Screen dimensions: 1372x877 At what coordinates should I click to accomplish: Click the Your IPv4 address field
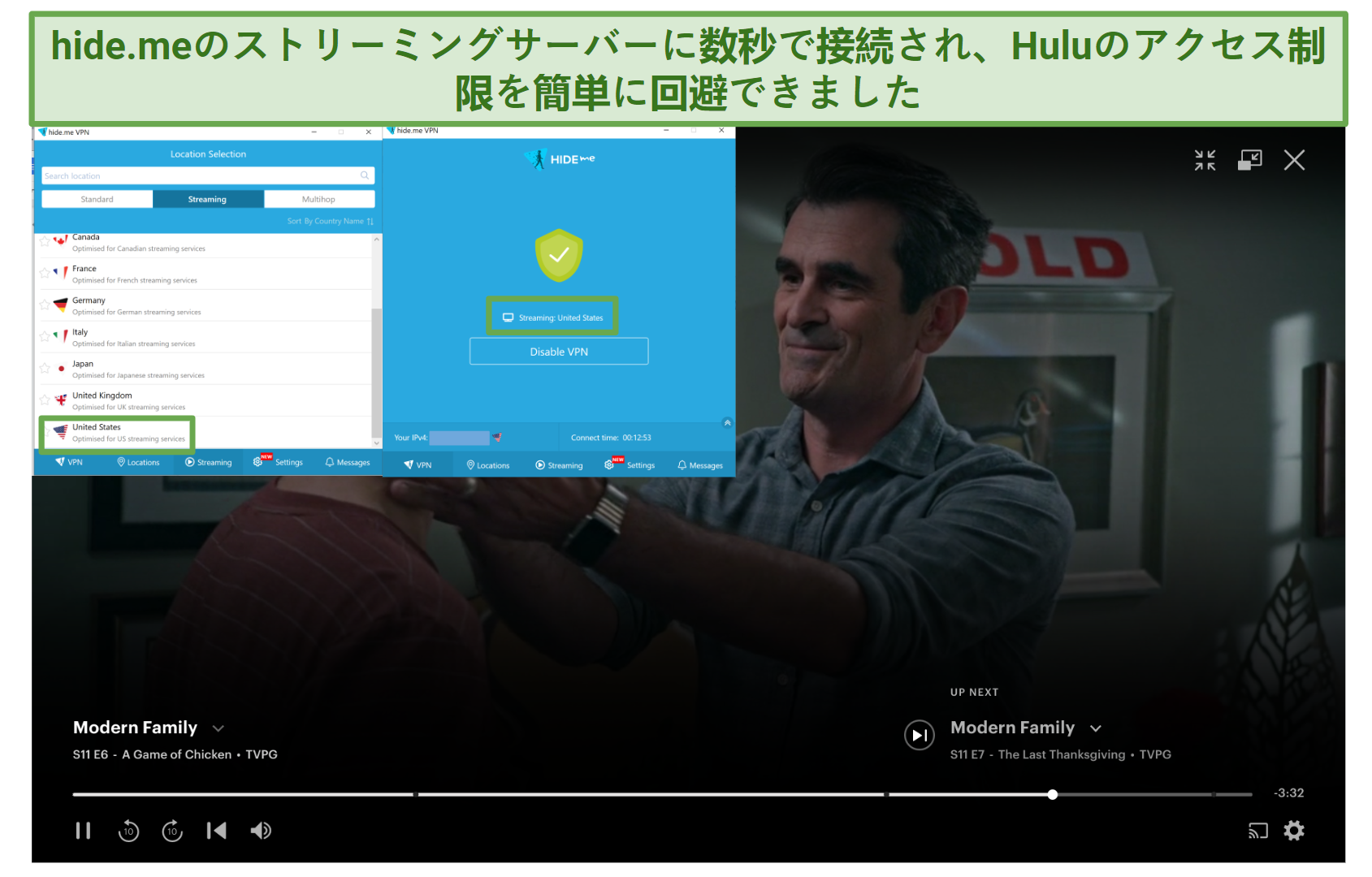(459, 438)
